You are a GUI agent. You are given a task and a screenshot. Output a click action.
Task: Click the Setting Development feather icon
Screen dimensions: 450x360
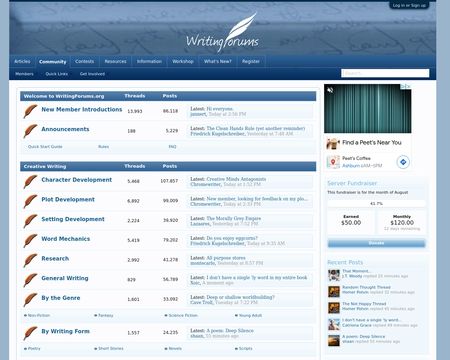tap(30, 221)
